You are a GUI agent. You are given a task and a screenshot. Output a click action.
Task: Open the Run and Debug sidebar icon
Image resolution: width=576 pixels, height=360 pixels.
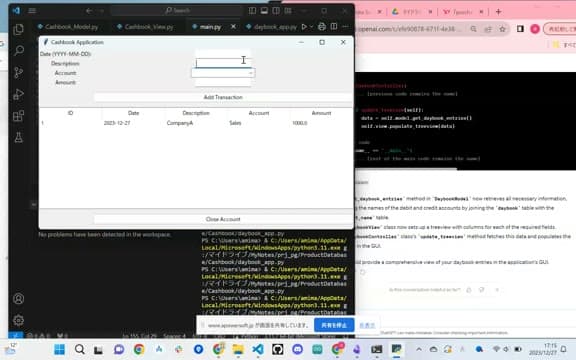click(18, 94)
